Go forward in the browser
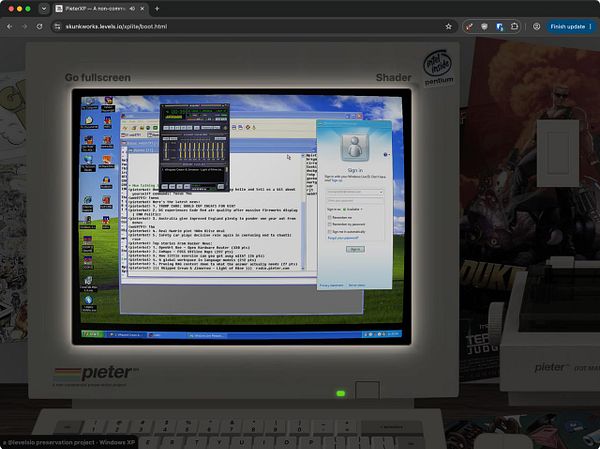Screen dimensions: 600x449 tap(24, 26)
